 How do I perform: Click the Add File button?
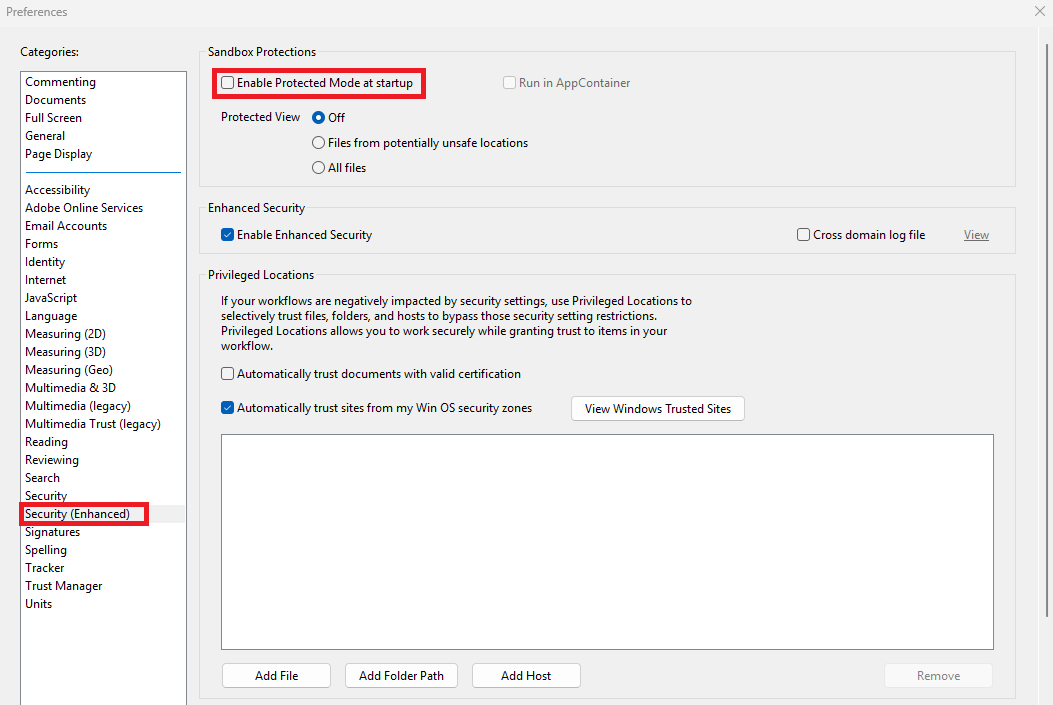(x=276, y=675)
